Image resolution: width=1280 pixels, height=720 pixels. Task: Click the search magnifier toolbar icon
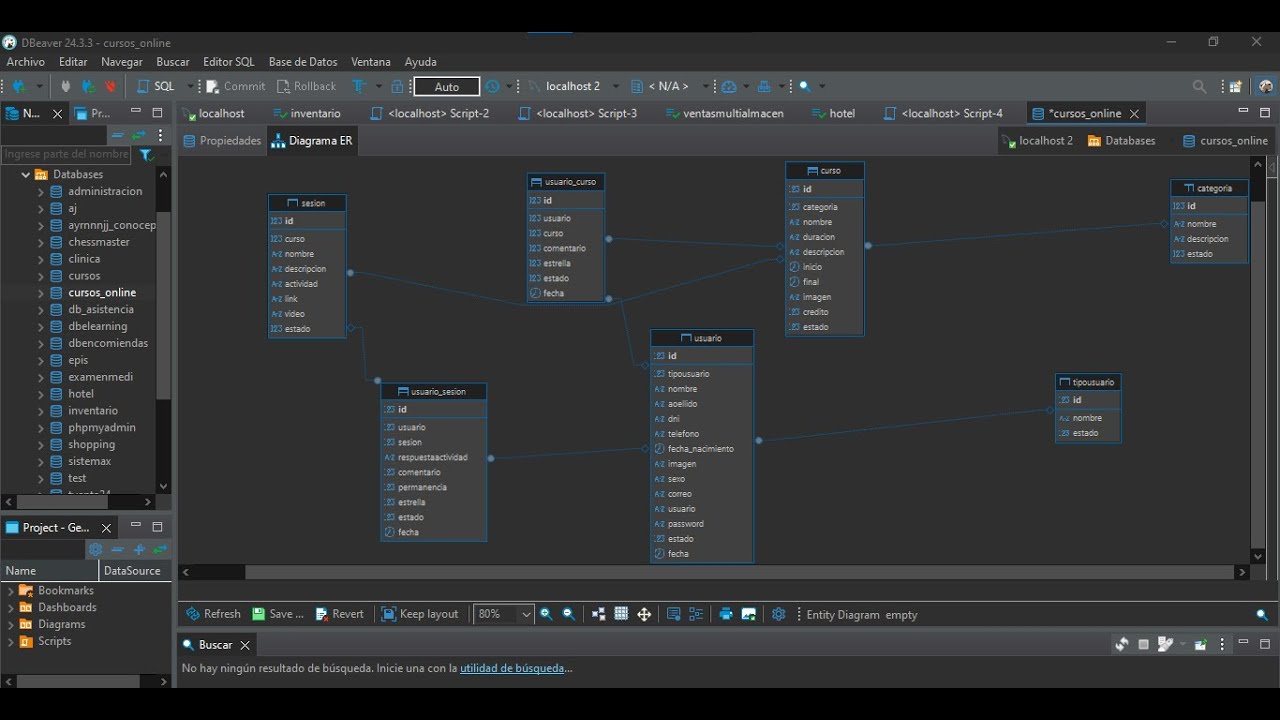(805, 86)
